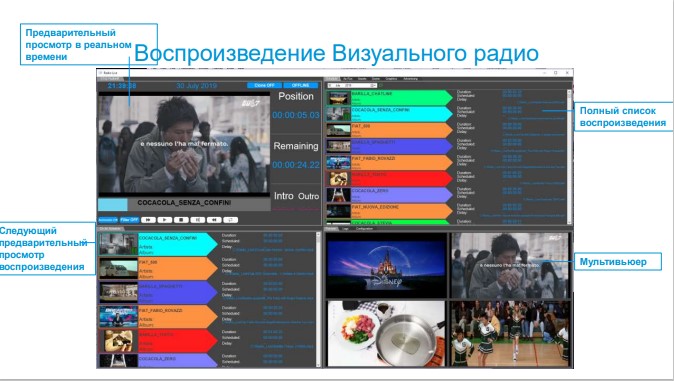Select FIAT_NUOVA_EDIZIONE item in full playlist
The width and height of the screenshot is (674, 381).
pyautogui.click(x=402, y=211)
